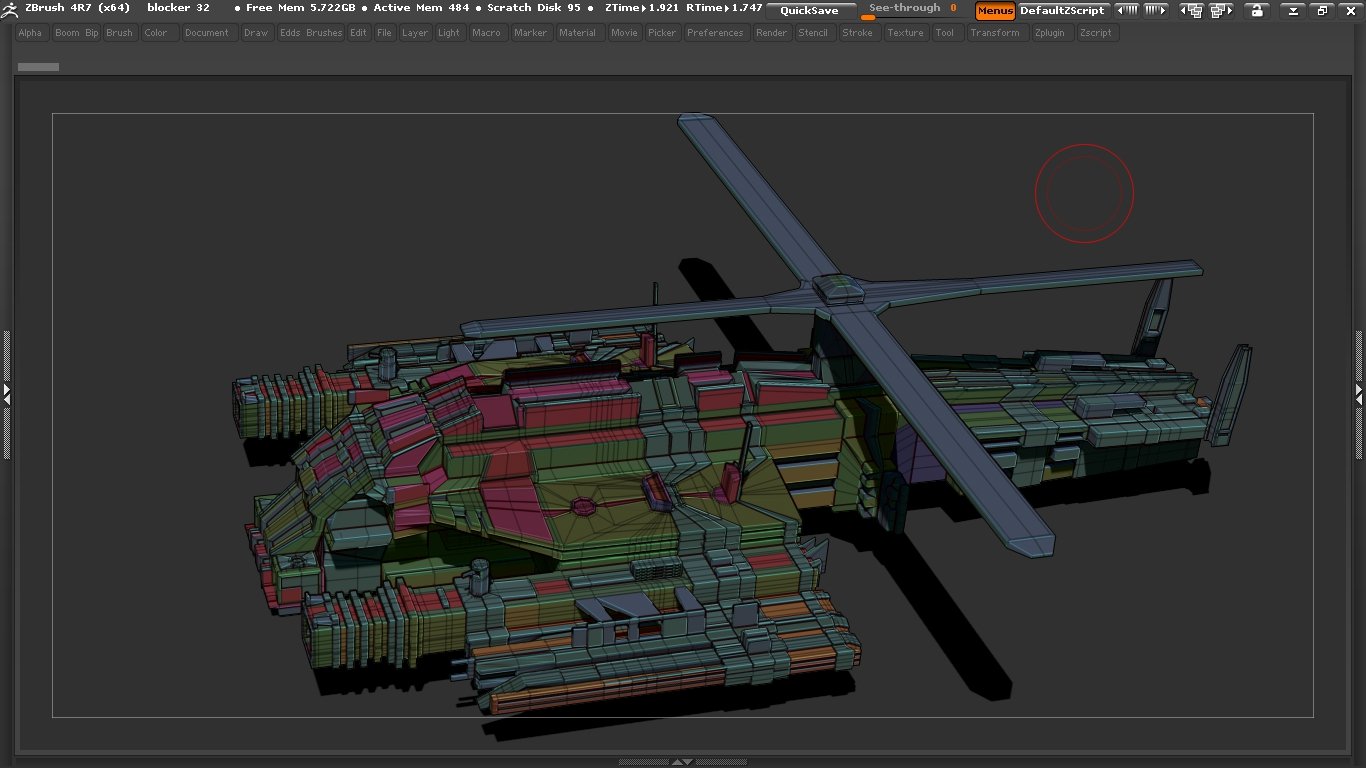
Task: Switch to the next UI layout
Action: (1221, 11)
